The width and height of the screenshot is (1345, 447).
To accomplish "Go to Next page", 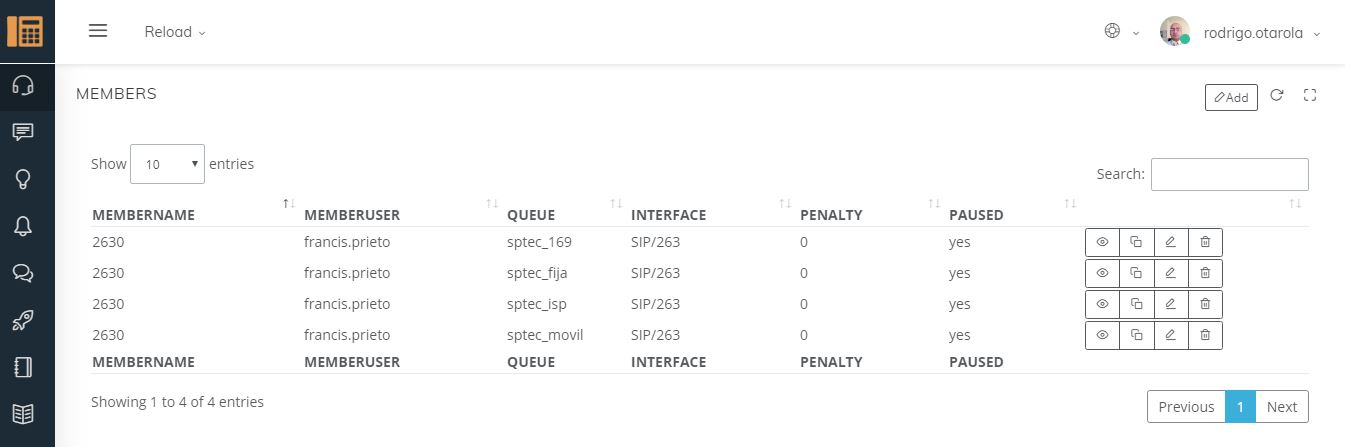I will (x=1281, y=407).
